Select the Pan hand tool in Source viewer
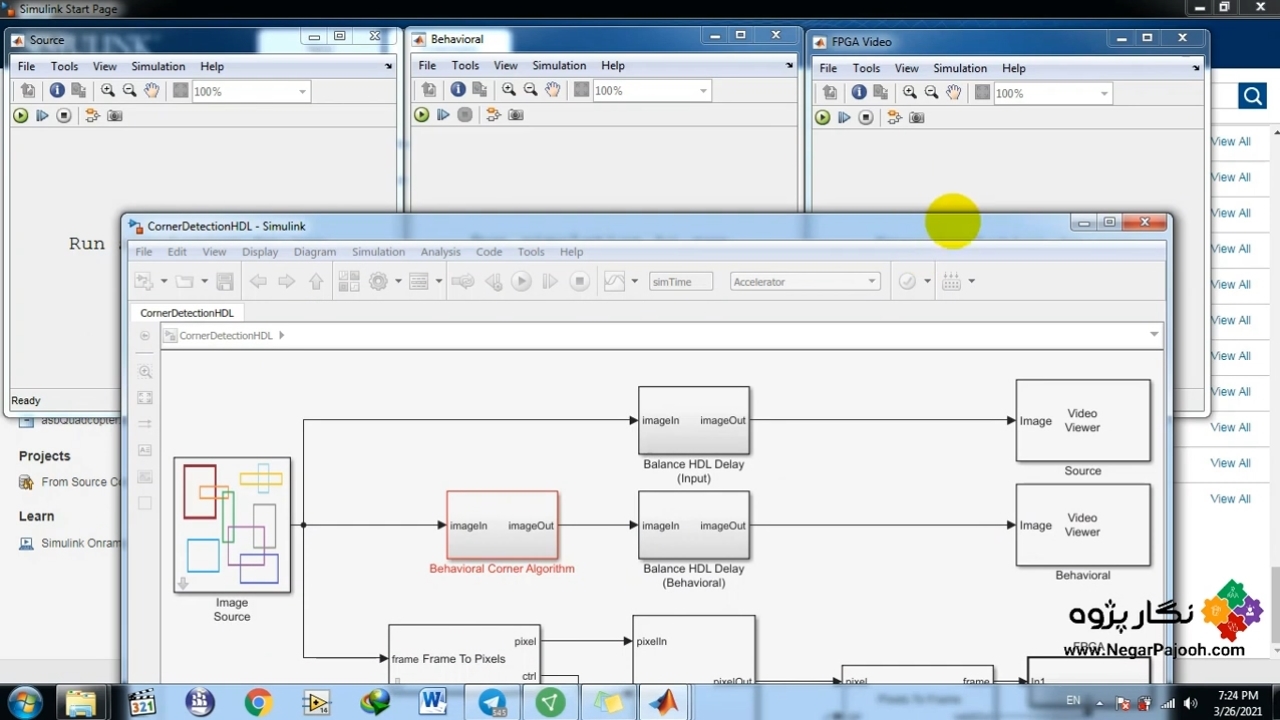1280x720 pixels. [x=151, y=91]
